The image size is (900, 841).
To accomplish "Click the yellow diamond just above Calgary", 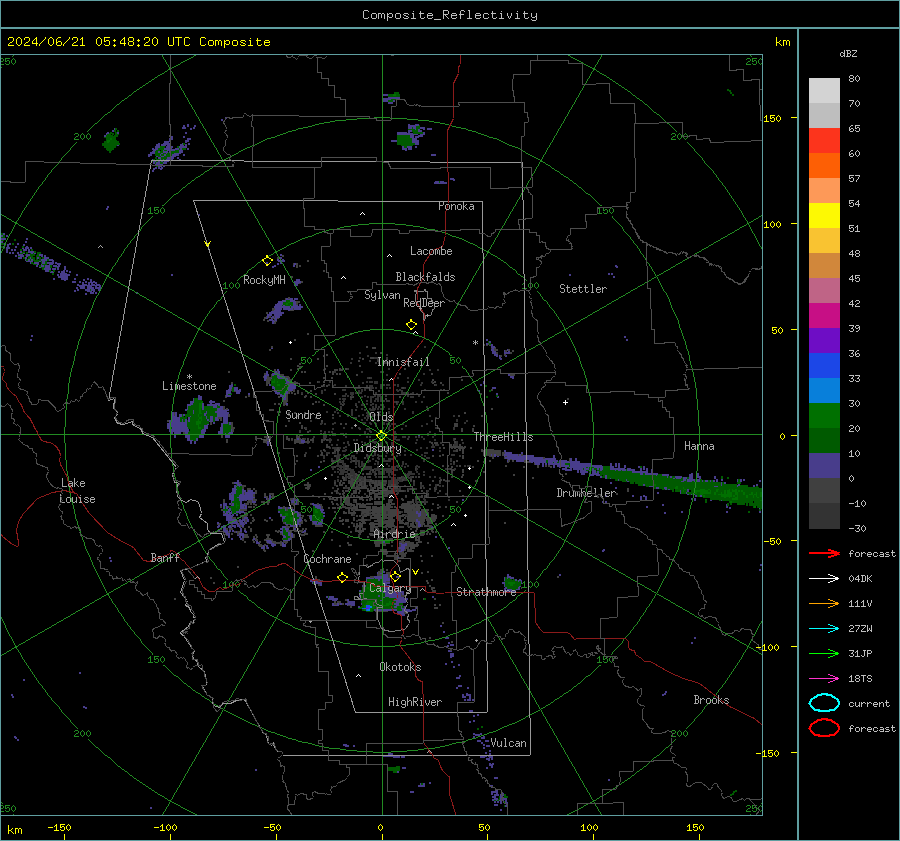I will coord(395,576).
